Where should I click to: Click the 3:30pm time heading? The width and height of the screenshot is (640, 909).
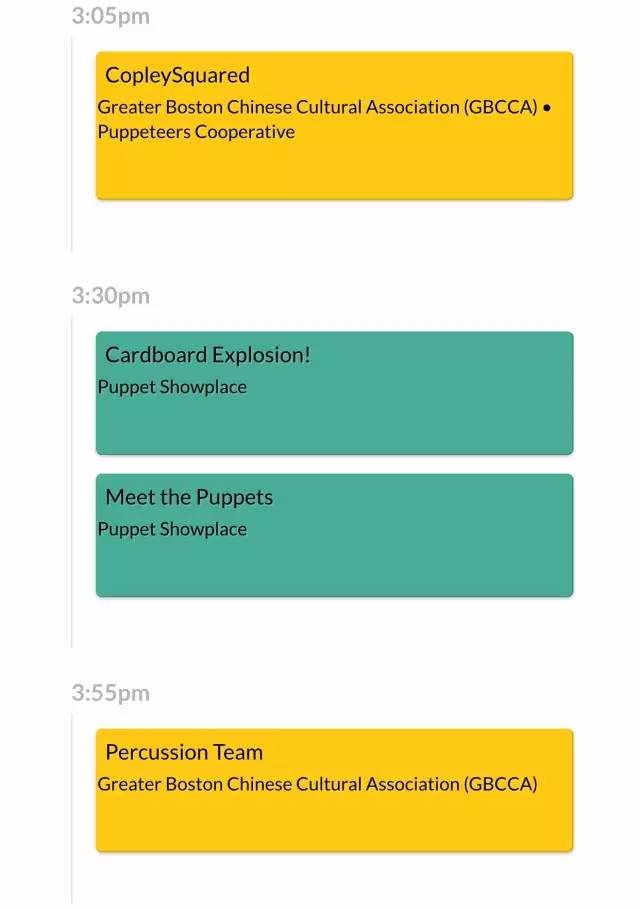(111, 296)
